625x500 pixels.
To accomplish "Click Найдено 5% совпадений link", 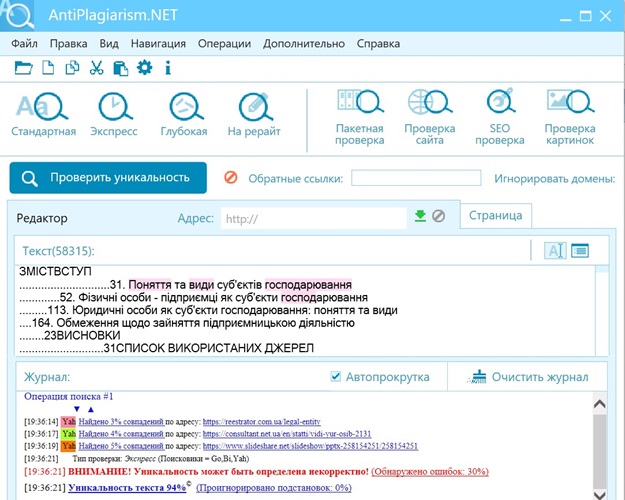I will coord(121,446).
